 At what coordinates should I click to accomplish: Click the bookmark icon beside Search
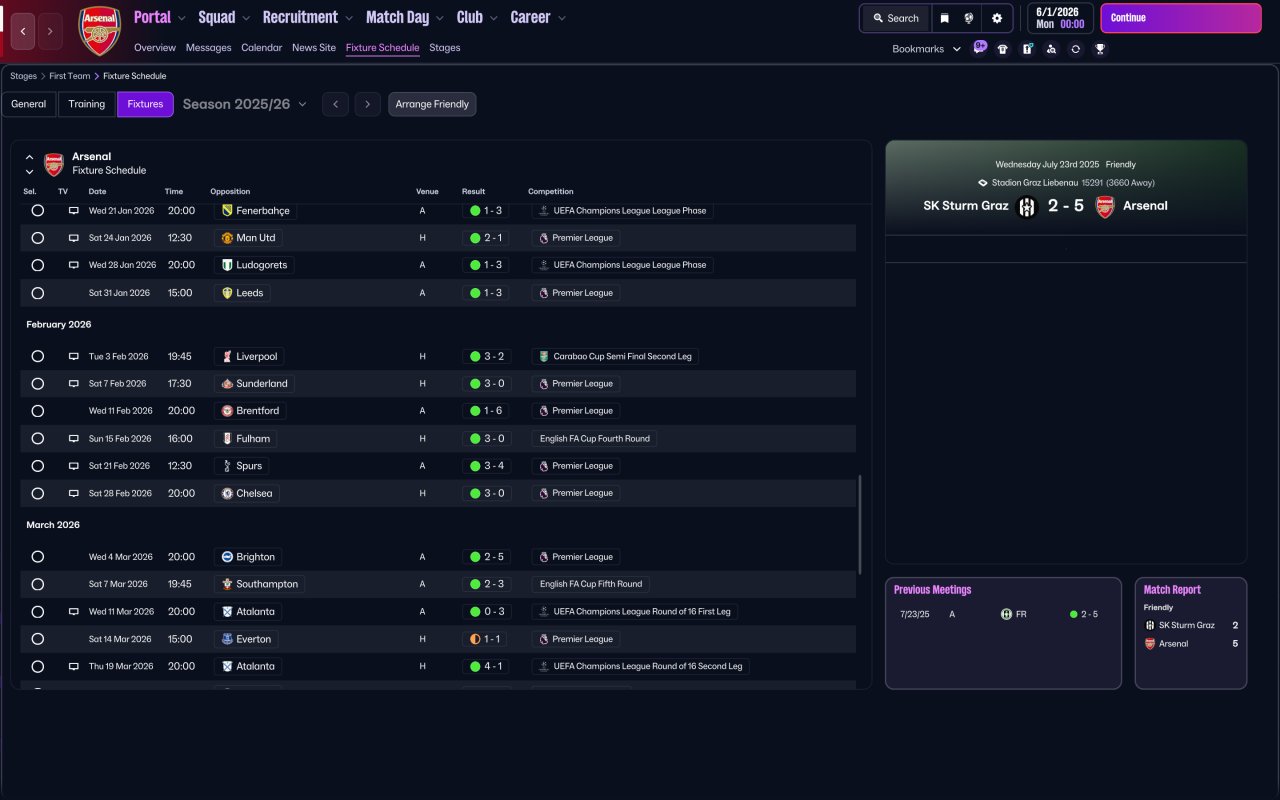[944, 18]
